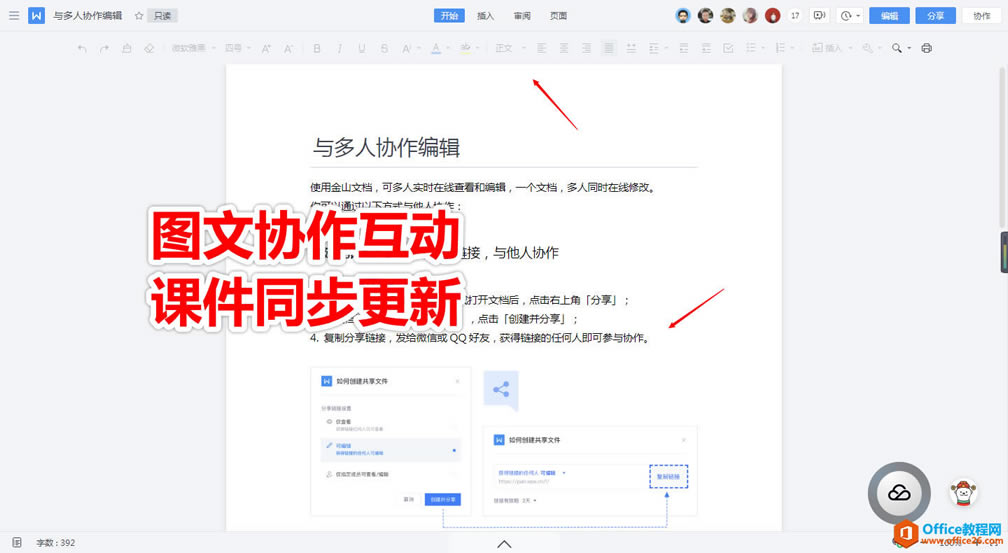Viewport: 1008px width, 553px height.
Task: Click the filename in the title bar
Action: point(87,15)
